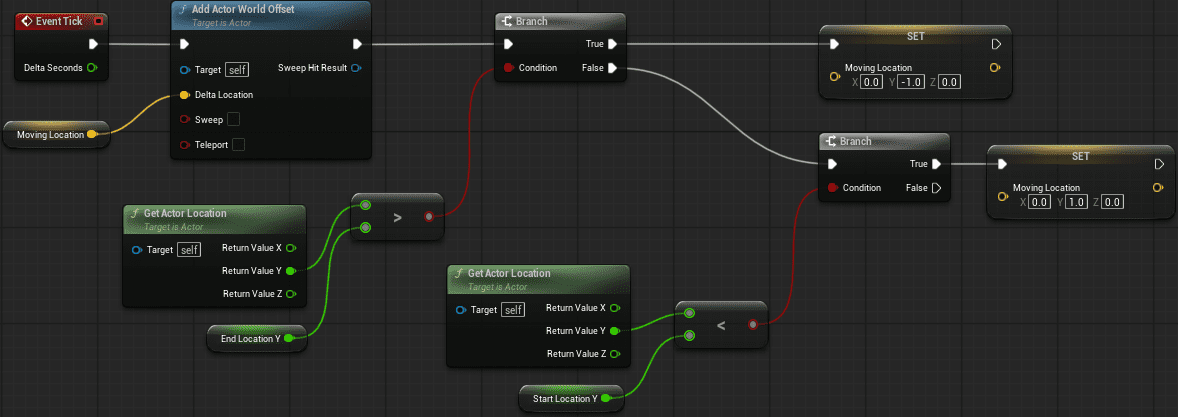Select the Start Location Y variable node
Screen dimensions: 1178x417
(572, 398)
